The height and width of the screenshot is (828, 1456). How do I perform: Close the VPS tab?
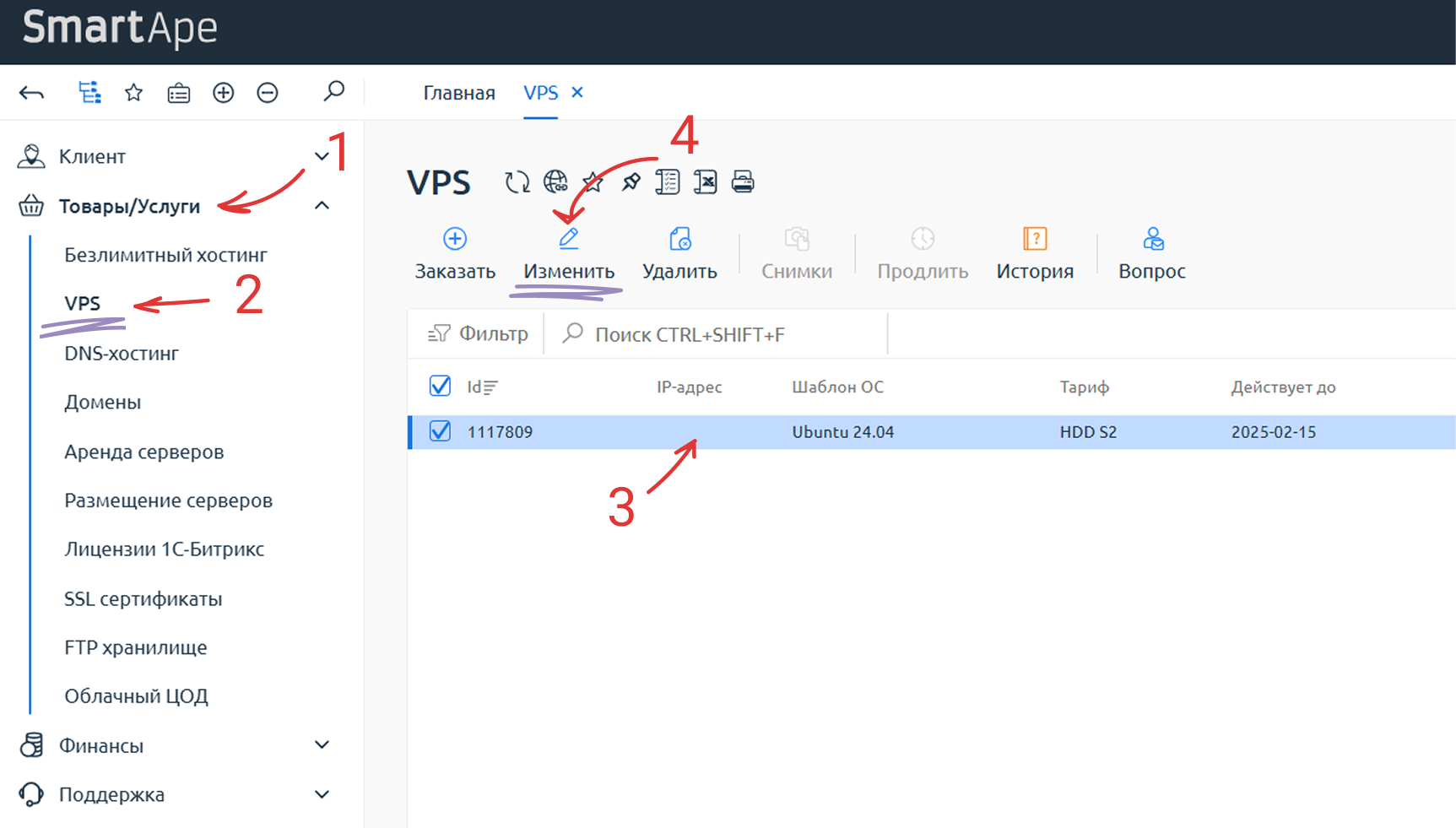point(577,92)
